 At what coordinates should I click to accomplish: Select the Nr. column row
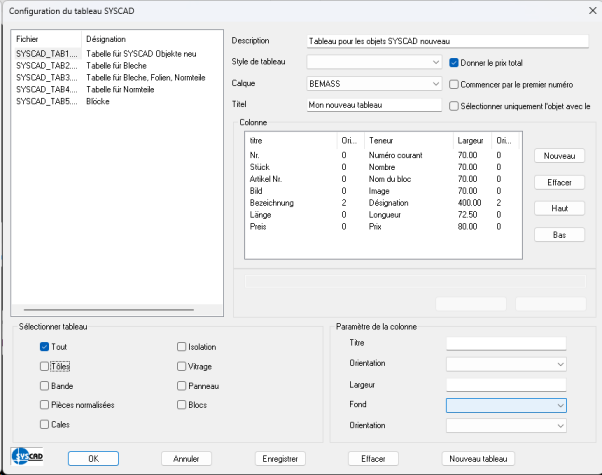pos(383,155)
